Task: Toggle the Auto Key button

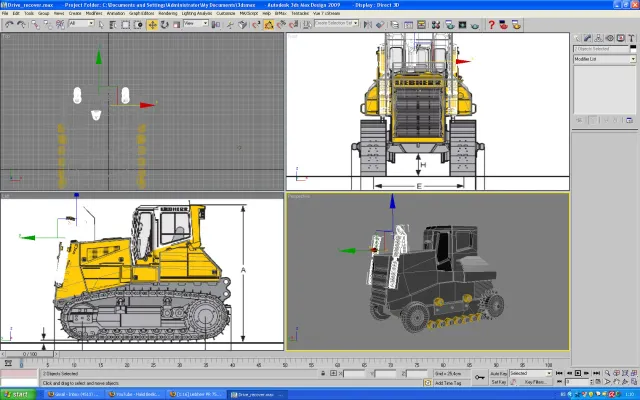Action: (498, 374)
